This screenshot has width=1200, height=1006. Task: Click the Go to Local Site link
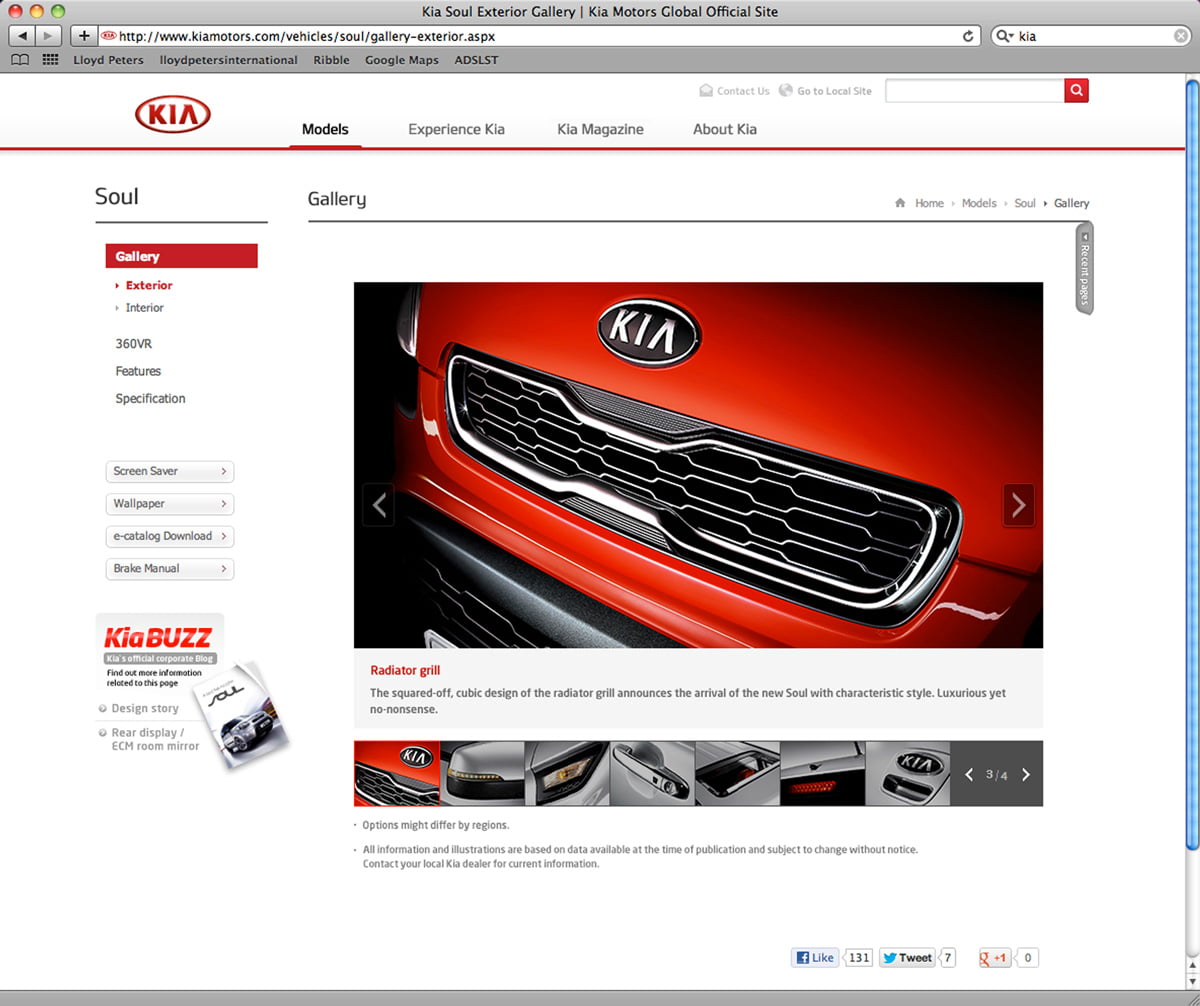[833, 91]
